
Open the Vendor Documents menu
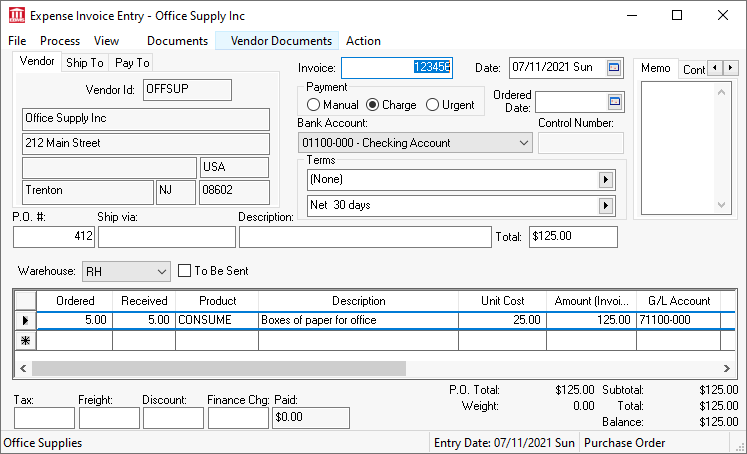pyautogui.click(x=281, y=41)
